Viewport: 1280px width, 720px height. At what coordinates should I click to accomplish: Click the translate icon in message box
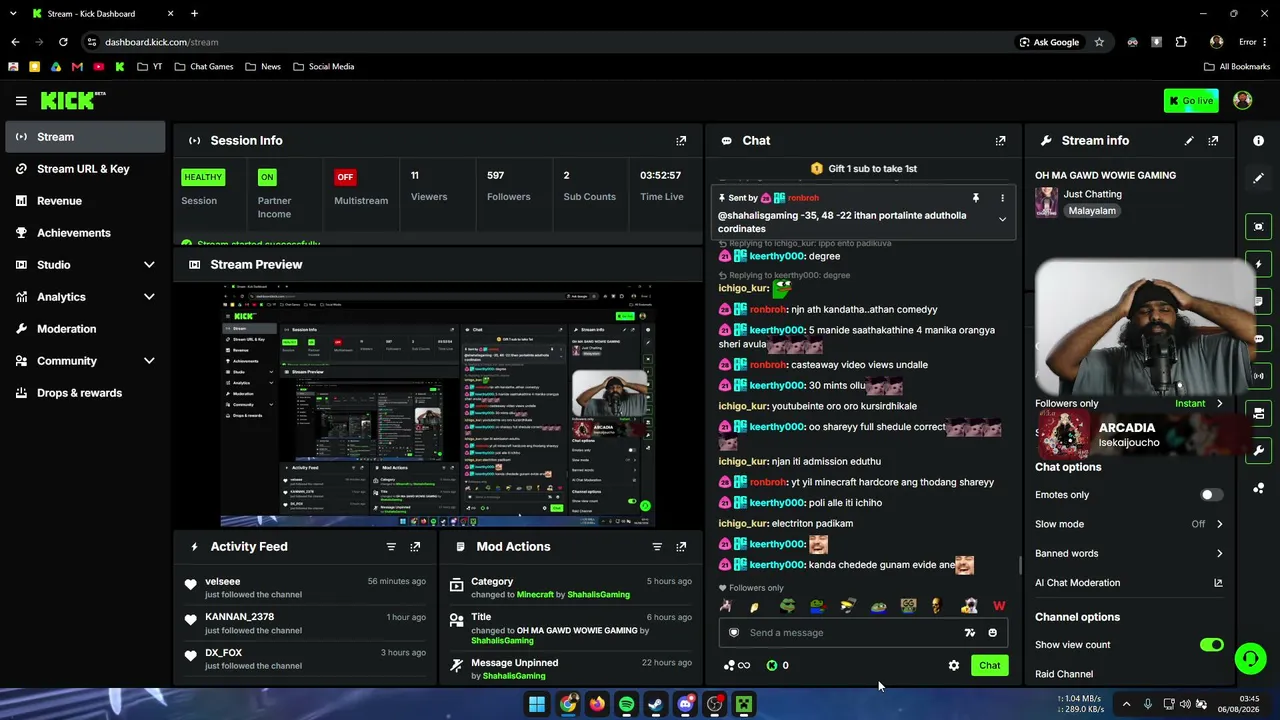[969, 633]
